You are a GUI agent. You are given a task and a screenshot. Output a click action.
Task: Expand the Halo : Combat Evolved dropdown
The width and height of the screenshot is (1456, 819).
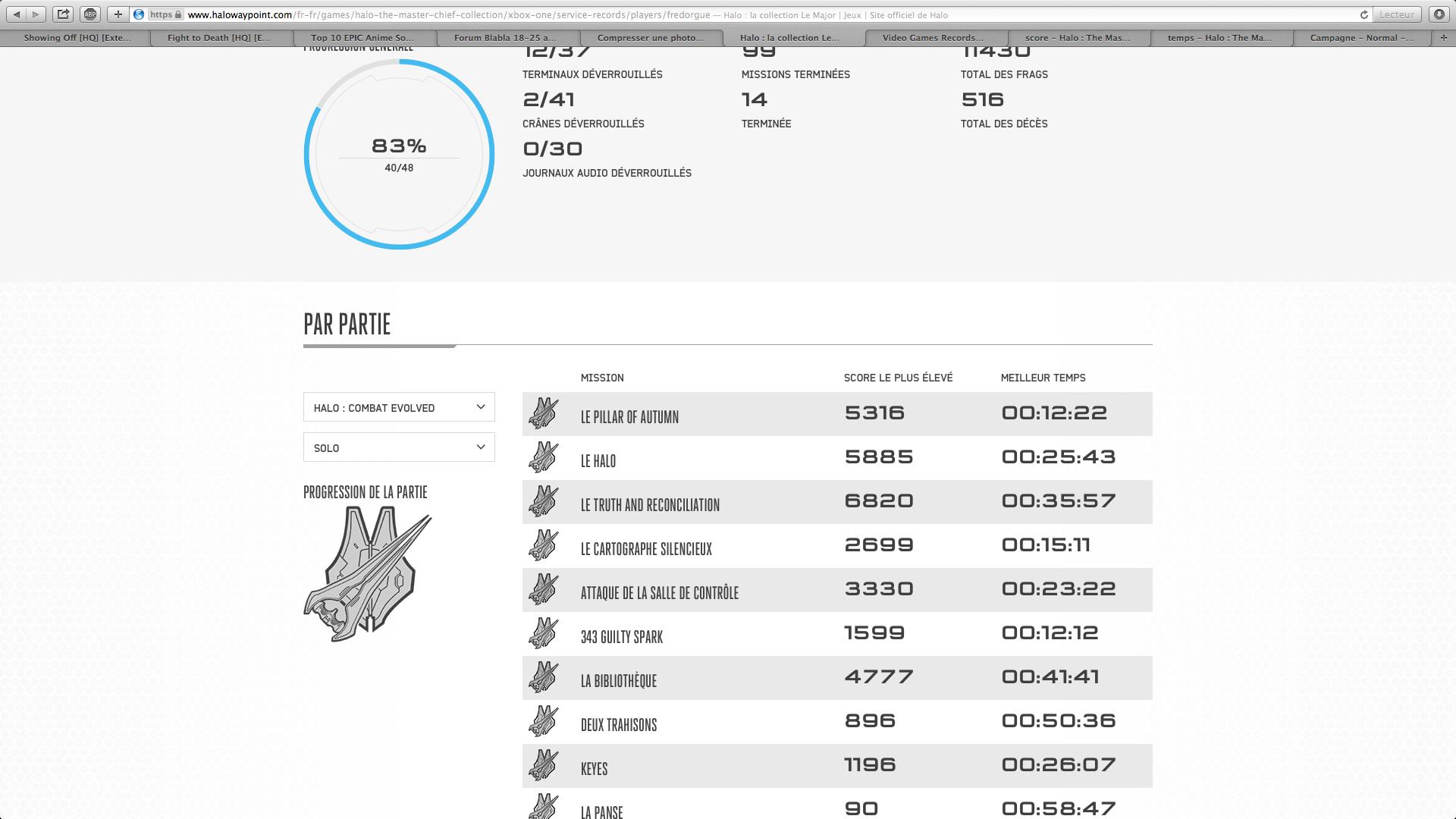(x=399, y=407)
